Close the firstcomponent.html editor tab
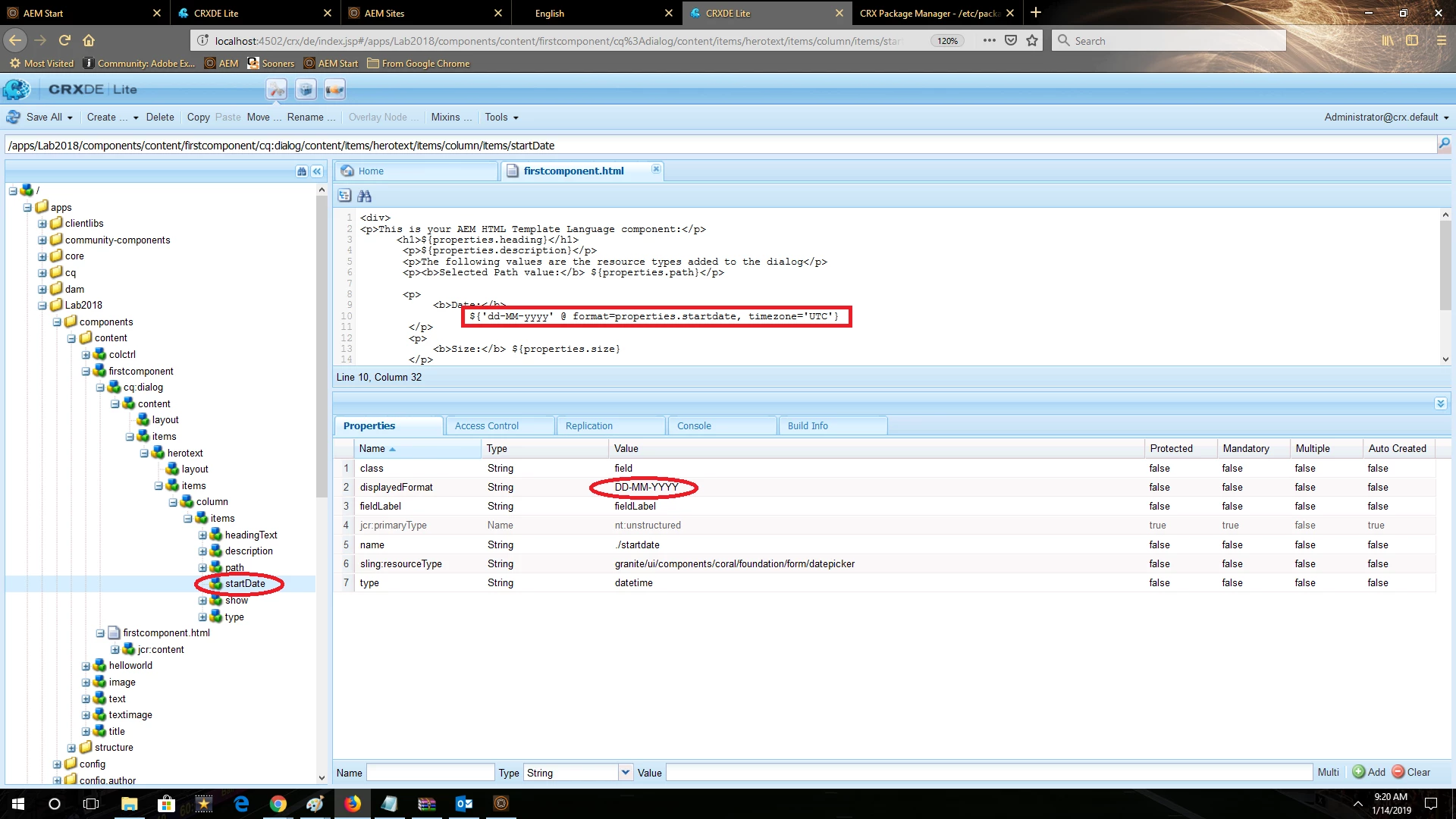 click(x=656, y=169)
